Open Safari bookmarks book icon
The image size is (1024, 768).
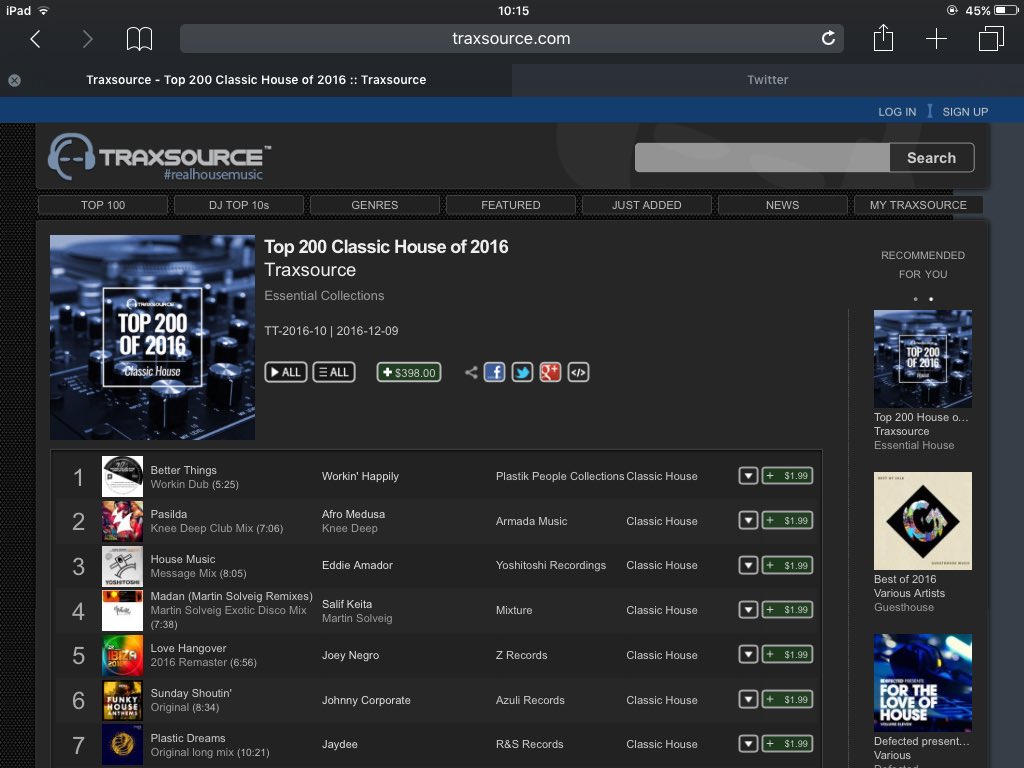[139, 39]
